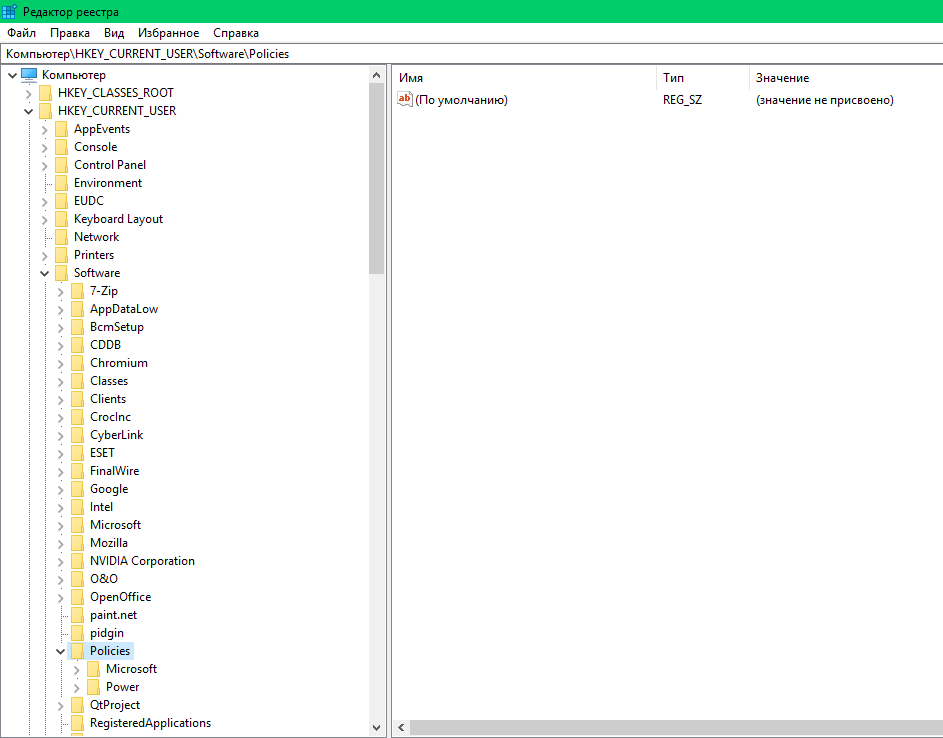Select the RegisteredApplications registry key
943x738 pixels.
click(x=150, y=723)
